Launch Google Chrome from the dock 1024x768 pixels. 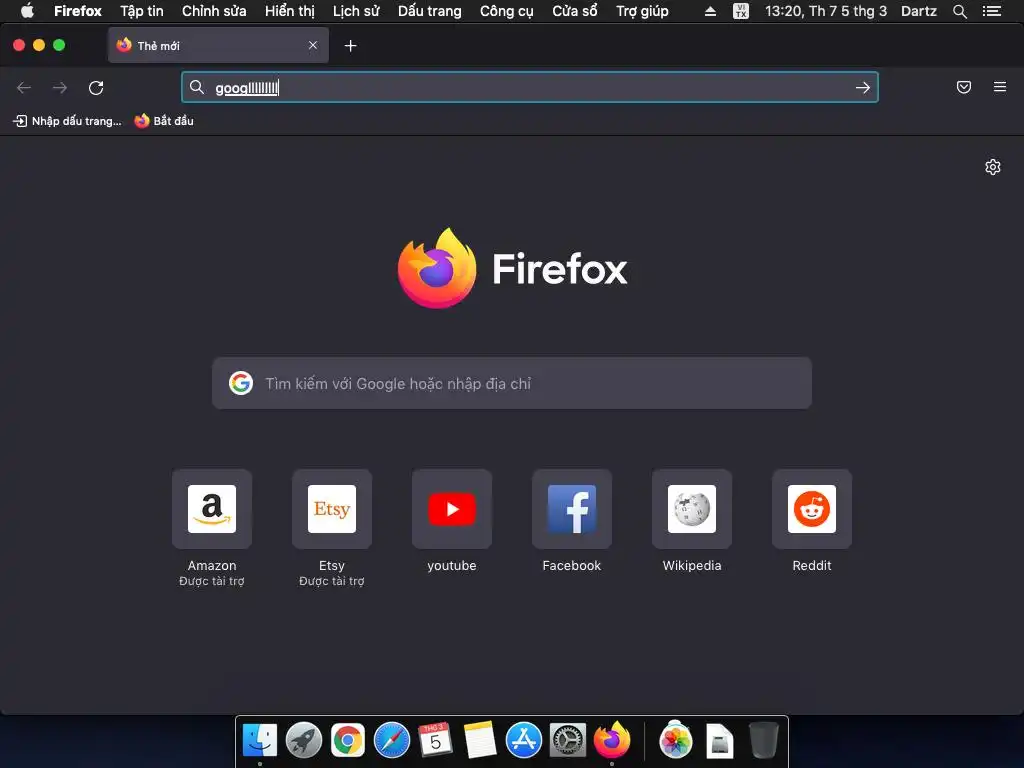click(x=347, y=741)
